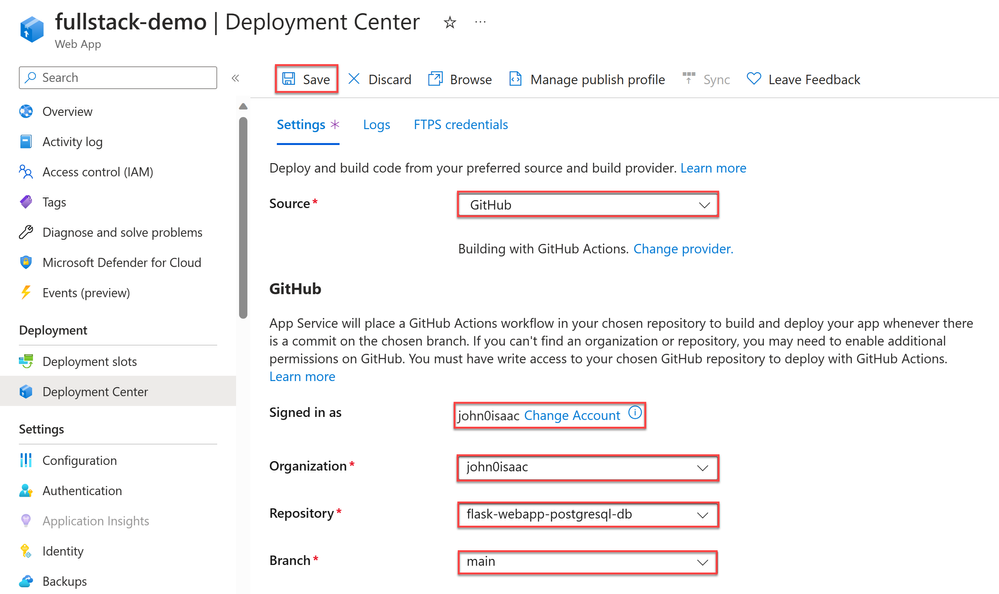Click Learn more beside deploy description
Screen dimensions: 999x594
(x=713, y=168)
